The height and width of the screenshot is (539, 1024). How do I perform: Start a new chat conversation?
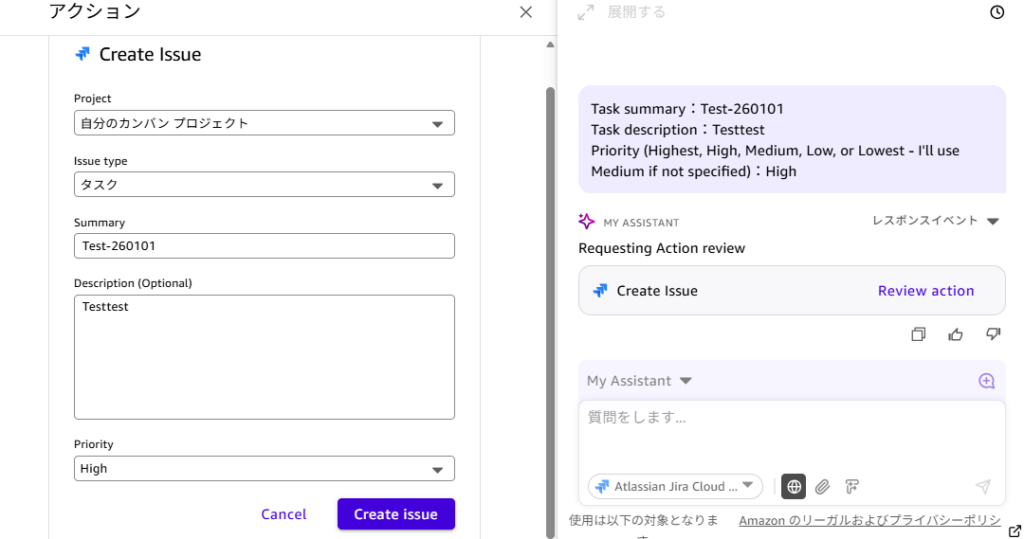tap(986, 381)
